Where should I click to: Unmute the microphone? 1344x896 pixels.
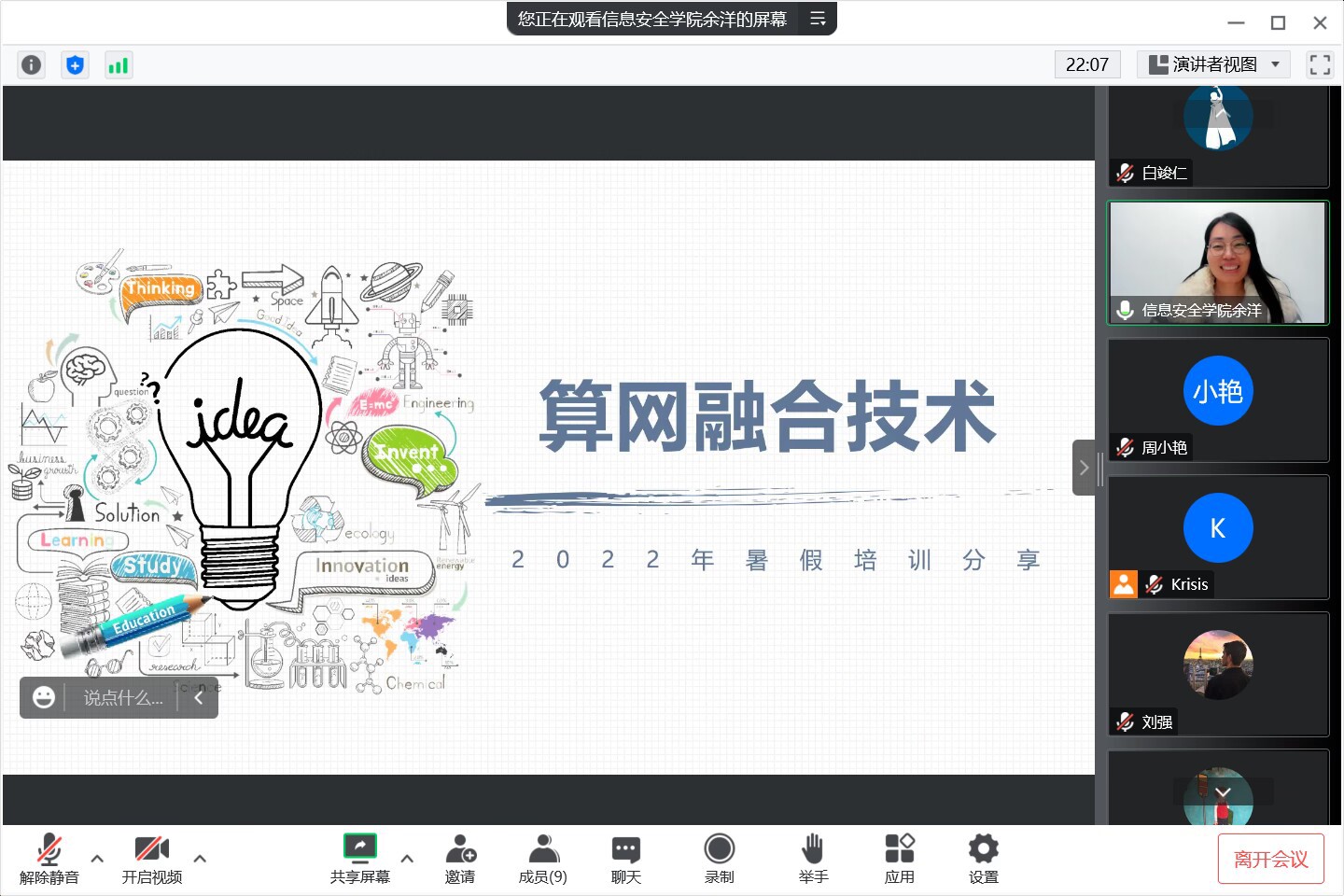pos(49,859)
